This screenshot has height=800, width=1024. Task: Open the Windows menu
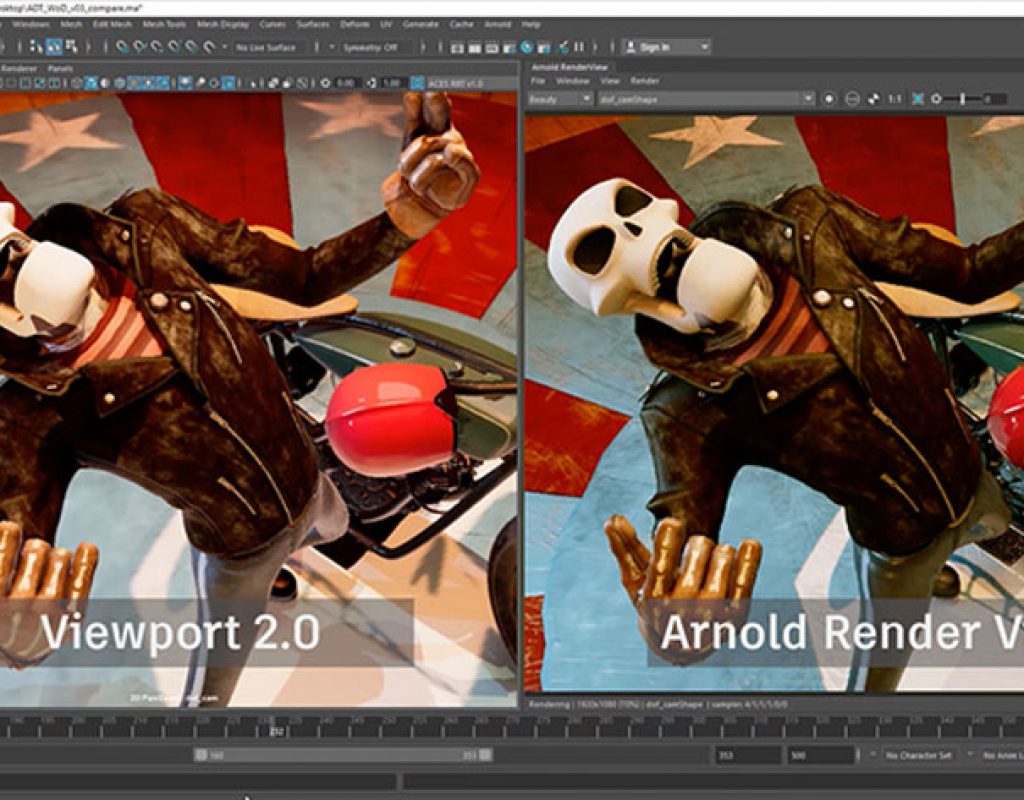click(31, 24)
